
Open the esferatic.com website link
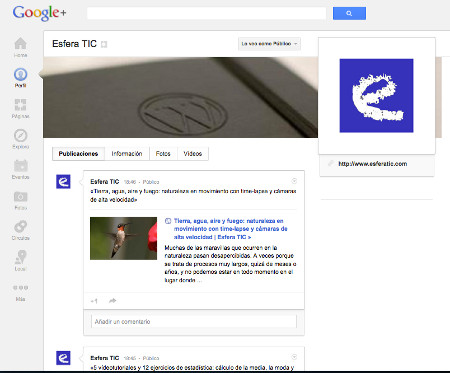click(372, 164)
